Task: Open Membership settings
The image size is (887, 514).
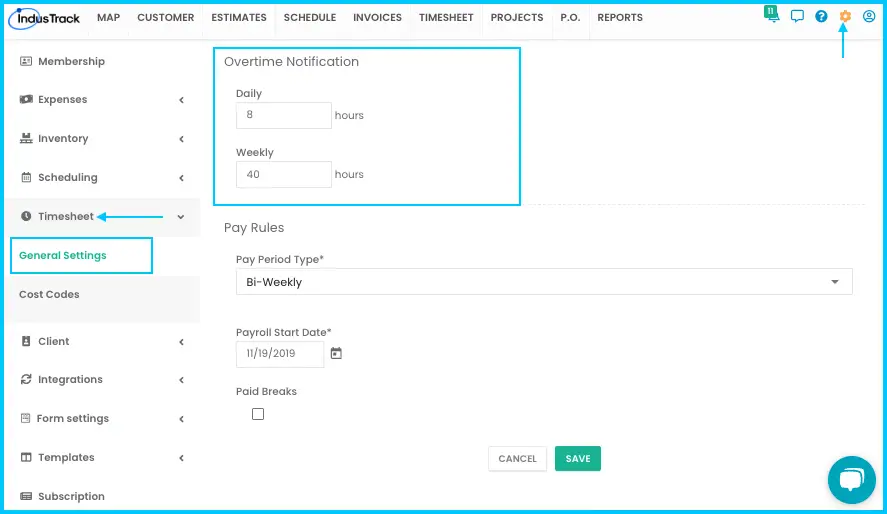Action: tap(71, 61)
